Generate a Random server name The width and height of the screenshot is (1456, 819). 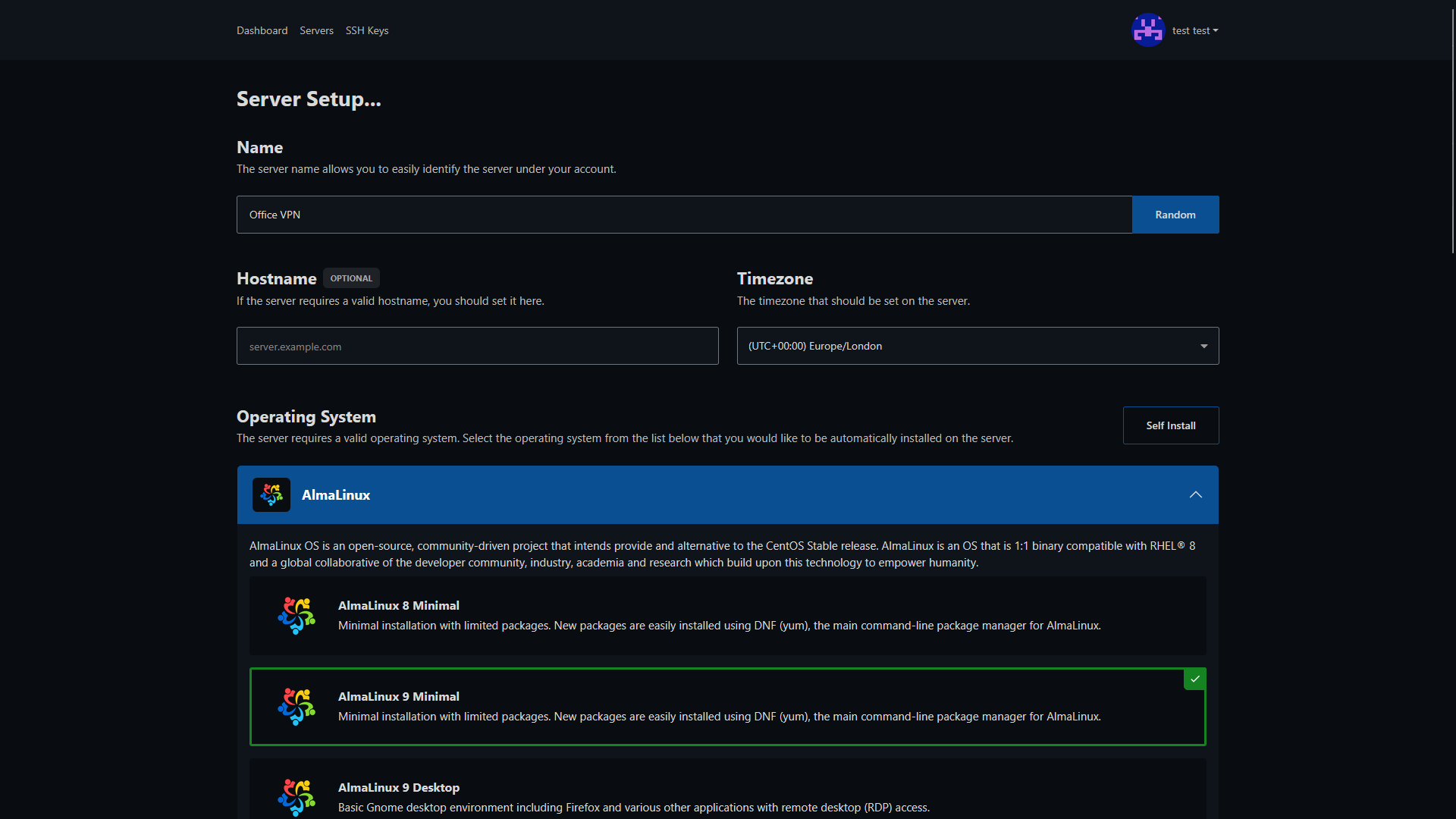(1175, 215)
